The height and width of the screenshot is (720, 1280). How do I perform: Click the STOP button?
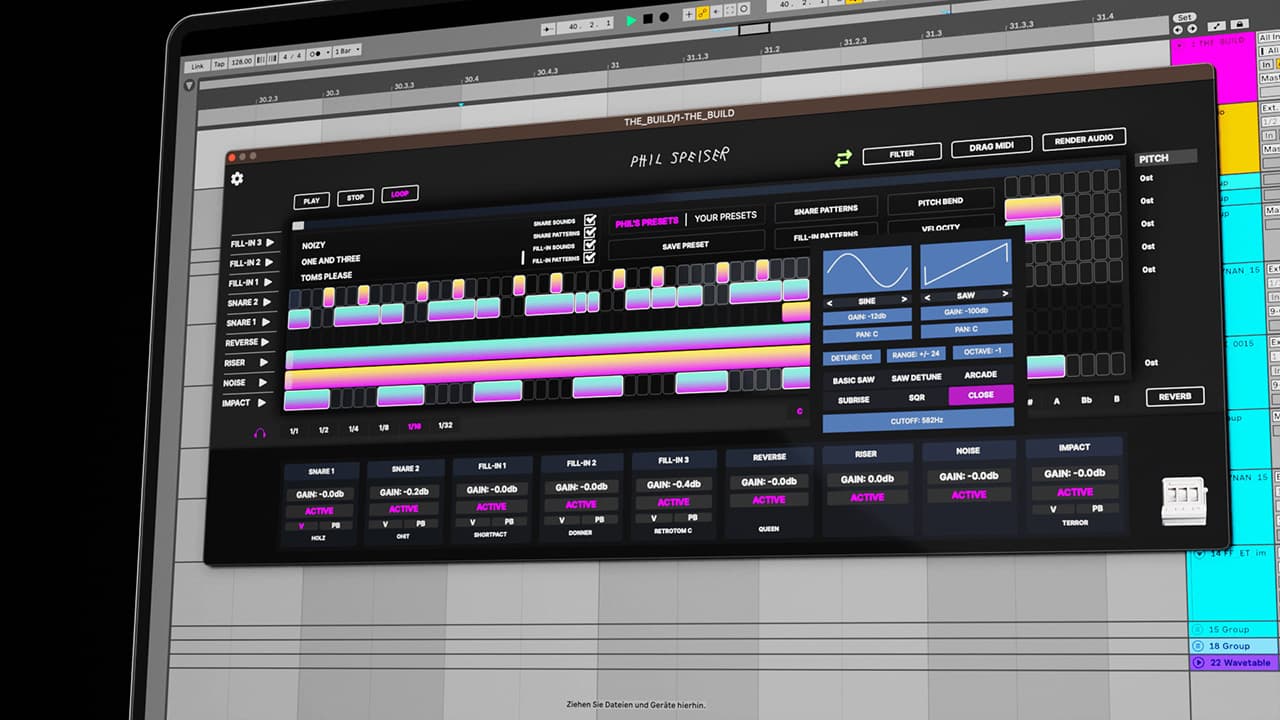click(x=355, y=198)
